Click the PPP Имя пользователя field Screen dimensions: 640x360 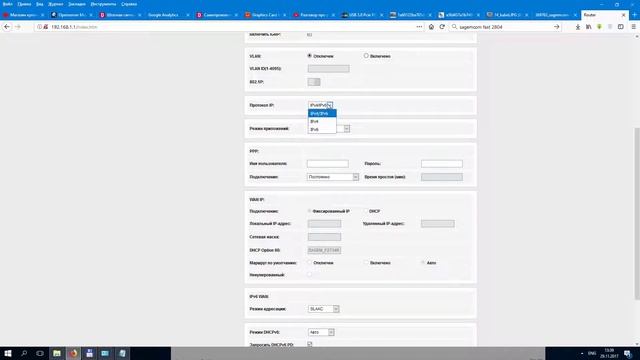(x=328, y=164)
